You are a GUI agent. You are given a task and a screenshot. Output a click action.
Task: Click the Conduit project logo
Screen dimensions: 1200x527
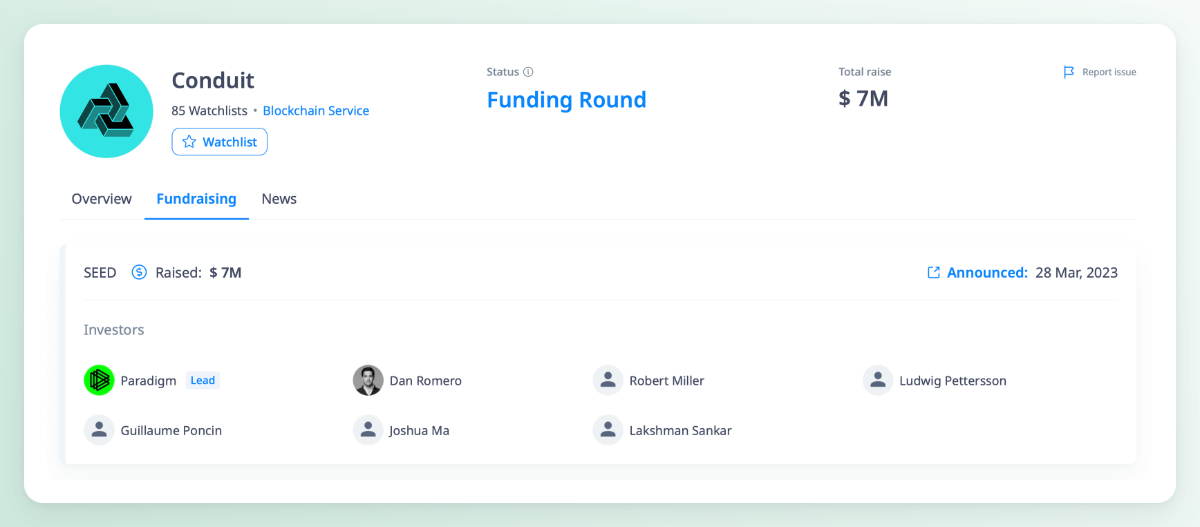[106, 111]
